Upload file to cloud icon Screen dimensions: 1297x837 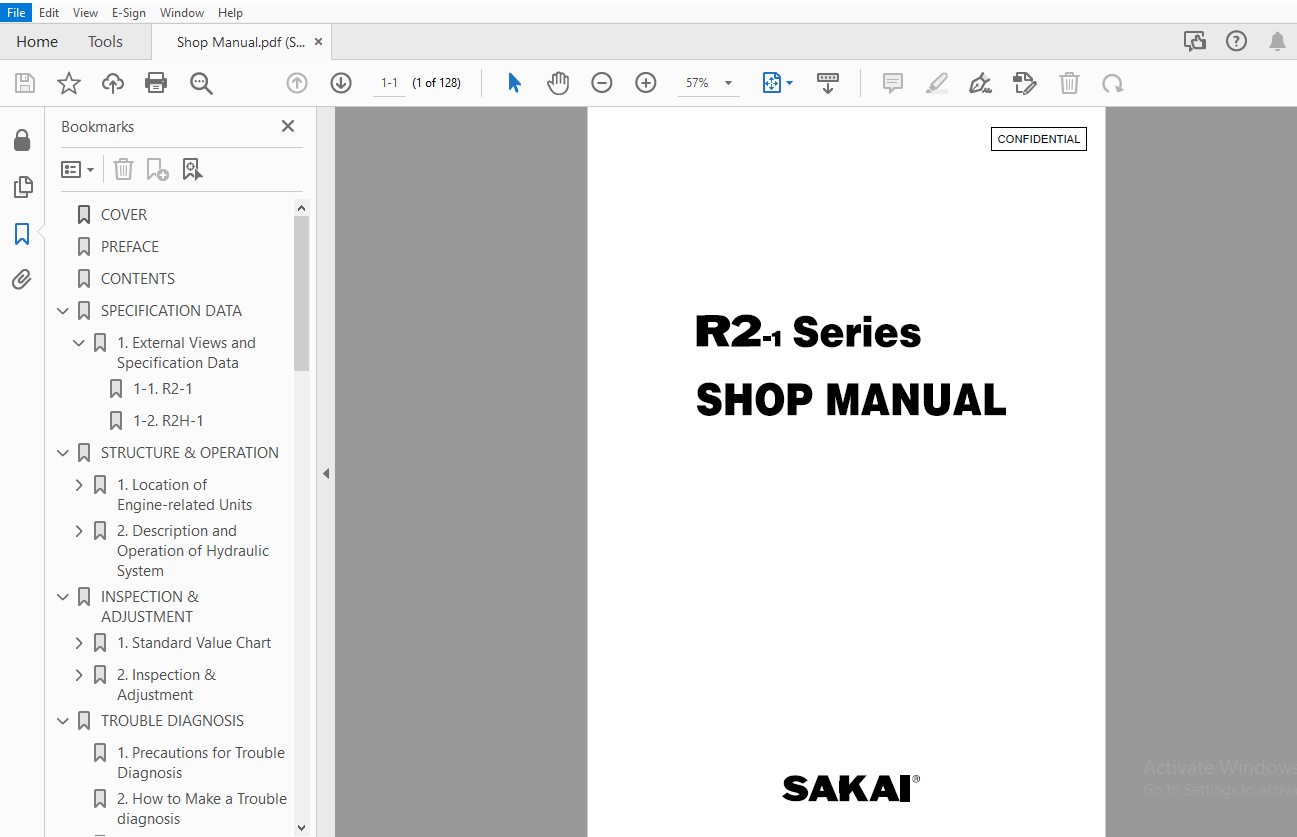[113, 83]
